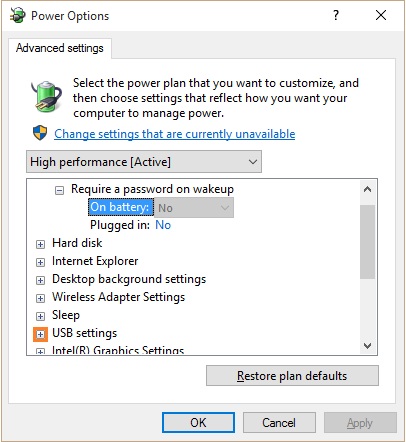Expand Wireless Adapter Settings node

[x=40, y=298]
